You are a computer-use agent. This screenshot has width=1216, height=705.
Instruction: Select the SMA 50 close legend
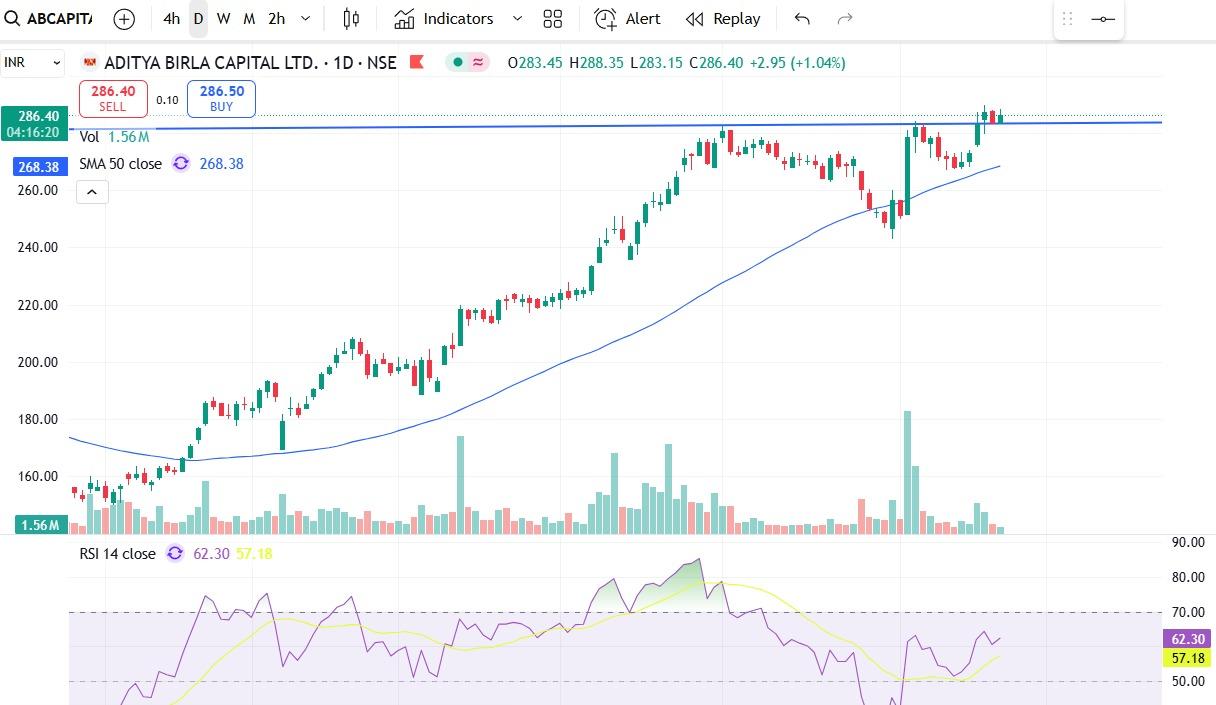(x=120, y=163)
